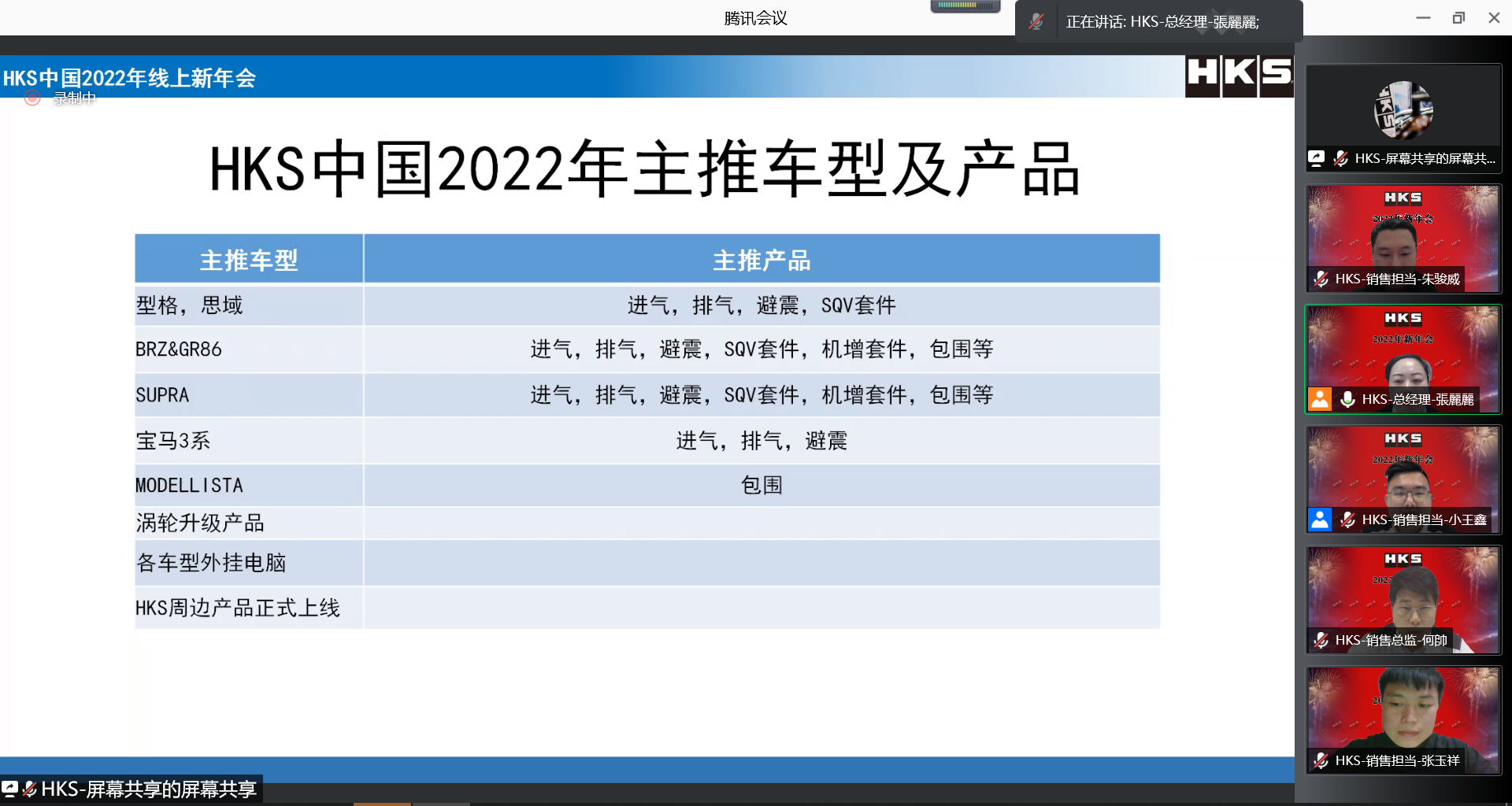This screenshot has width=1512, height=806.
Task: Click the HKS-屏幕共享的屏幕共享 label at bottom
Action: click(148, 789)
